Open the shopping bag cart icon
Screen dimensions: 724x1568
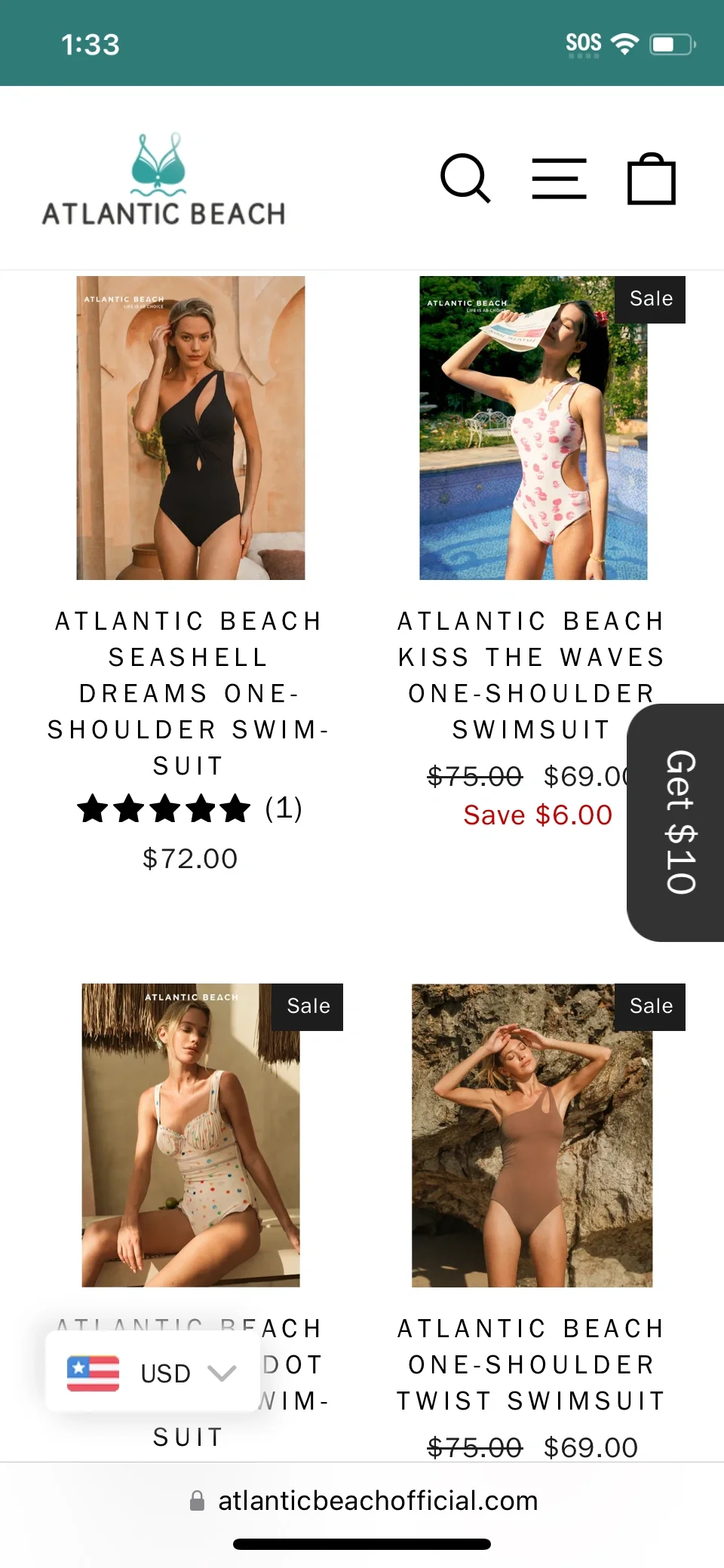point(652,179)
